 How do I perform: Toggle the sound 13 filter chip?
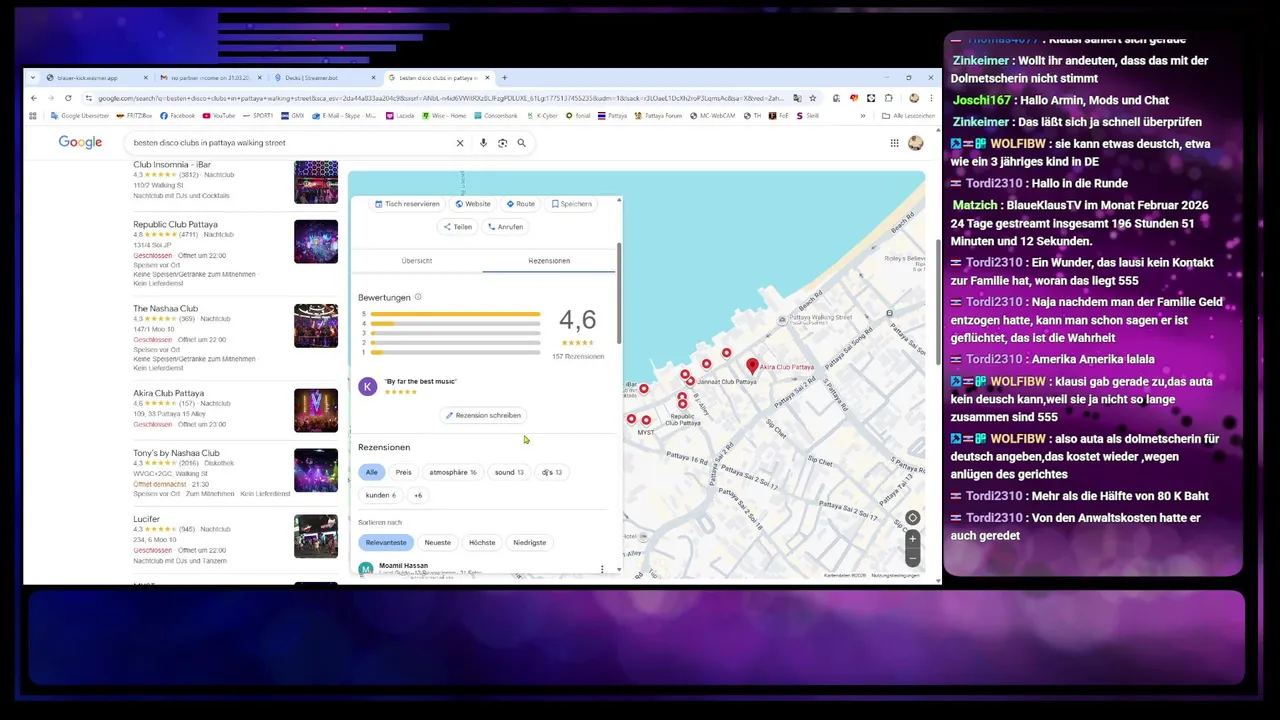(x=509, y=472)
